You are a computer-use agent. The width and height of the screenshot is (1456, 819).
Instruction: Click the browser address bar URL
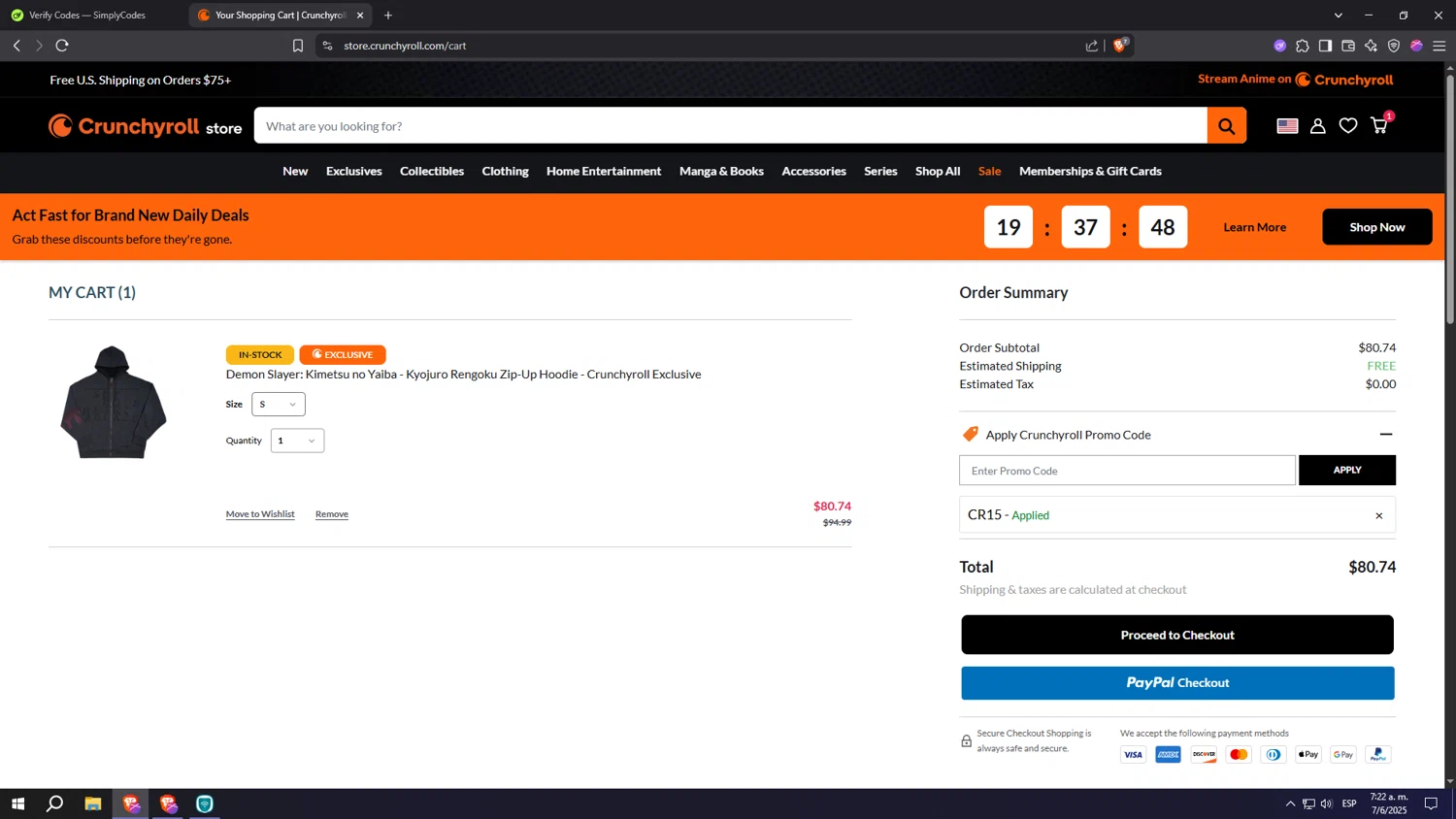tap(405, 46)
